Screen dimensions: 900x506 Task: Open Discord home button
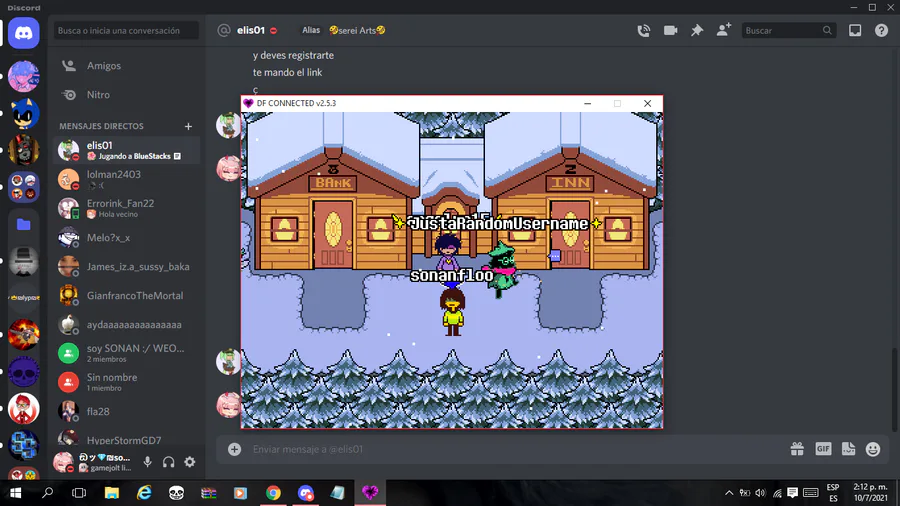click(24, 33)
